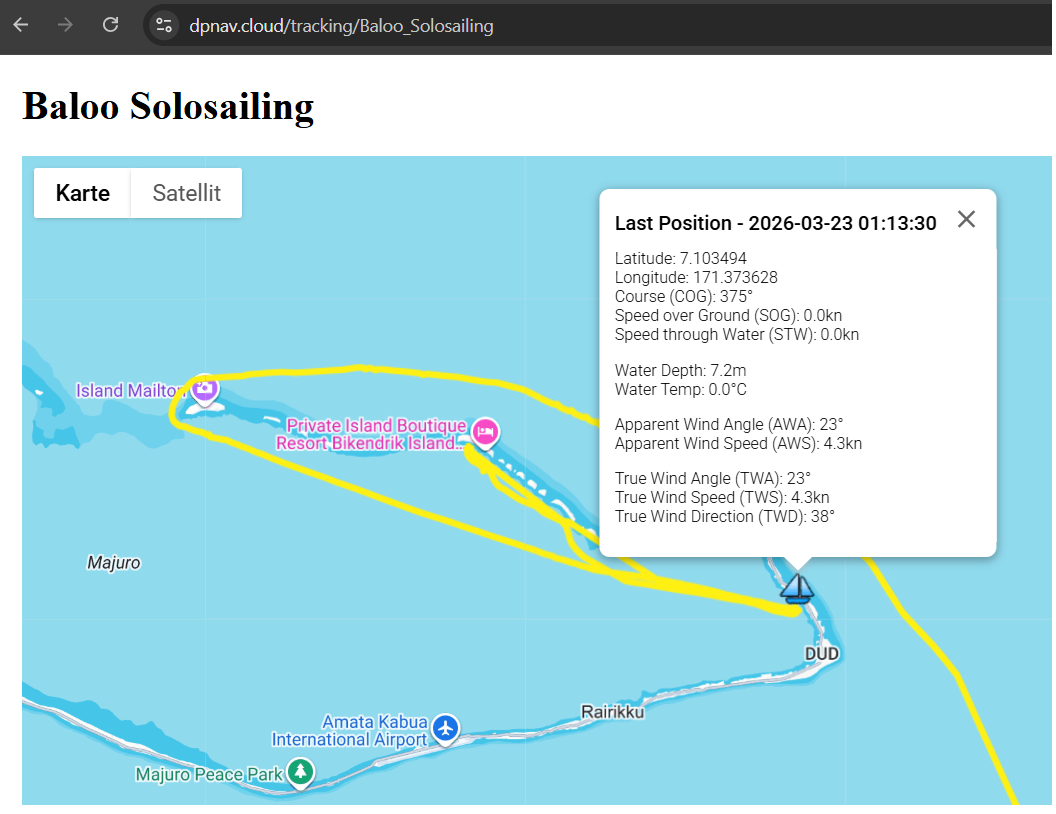Click the browser forward arrow
Screen dimensions: 1056x814
[66, 25]
